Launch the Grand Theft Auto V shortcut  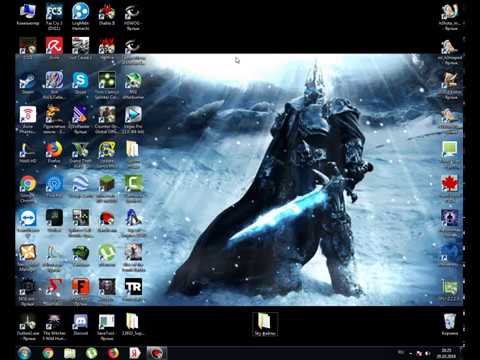tap(80, 154)
